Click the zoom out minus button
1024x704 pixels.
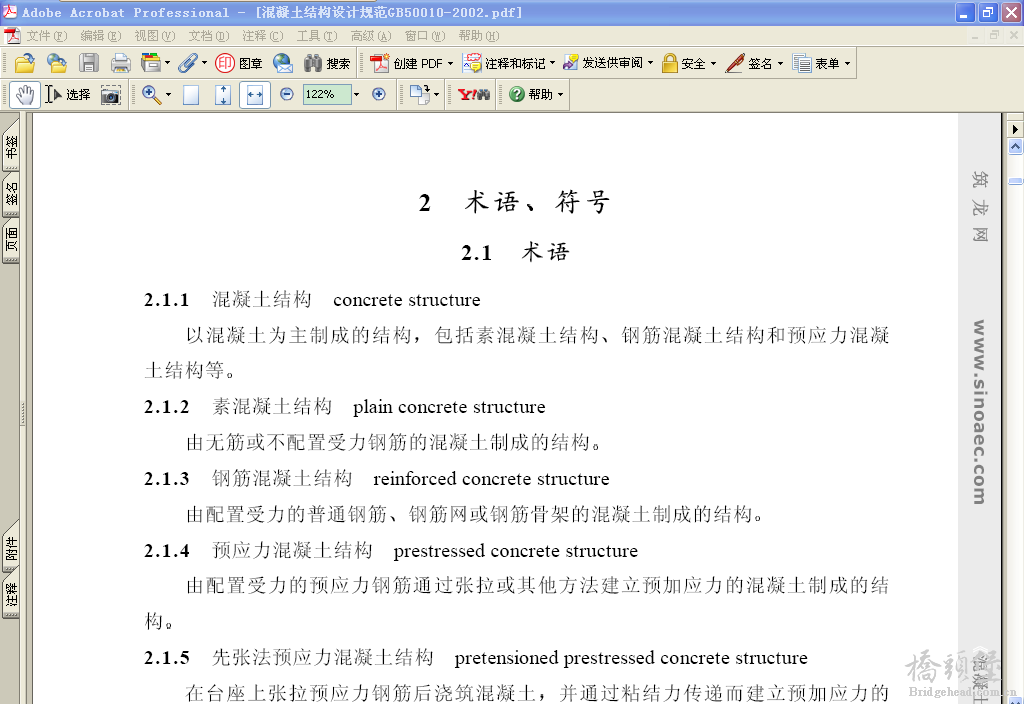click(x=287, y=94)
